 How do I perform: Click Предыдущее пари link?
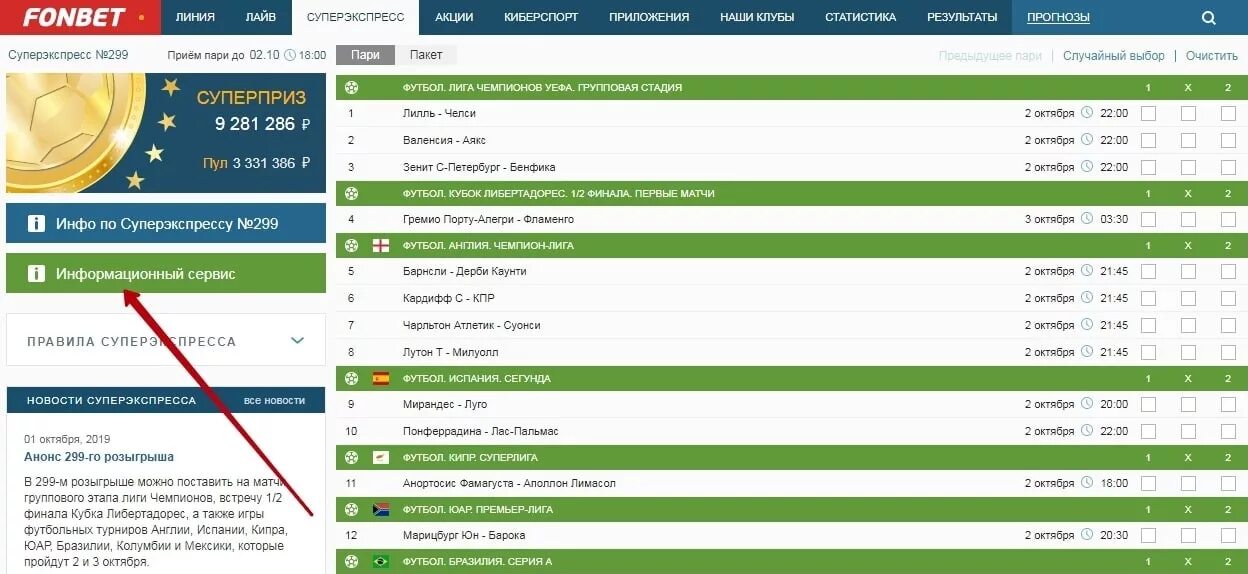(990, 56)
